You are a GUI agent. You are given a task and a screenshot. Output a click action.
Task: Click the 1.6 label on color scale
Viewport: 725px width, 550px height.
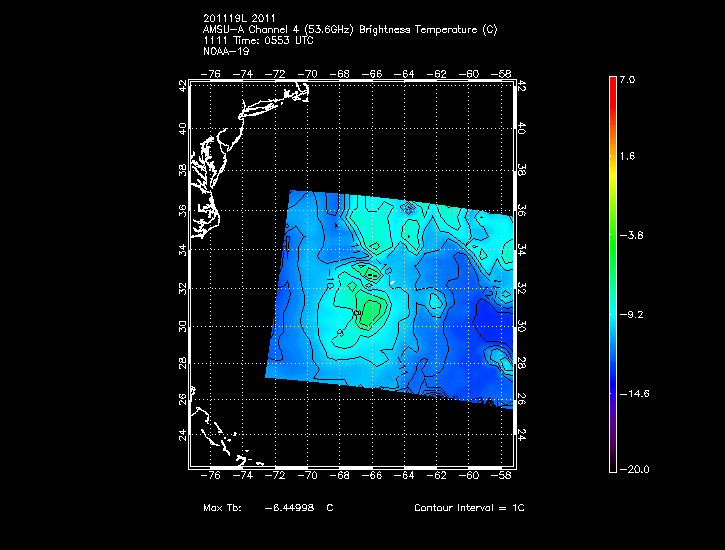tap(627, 156)
